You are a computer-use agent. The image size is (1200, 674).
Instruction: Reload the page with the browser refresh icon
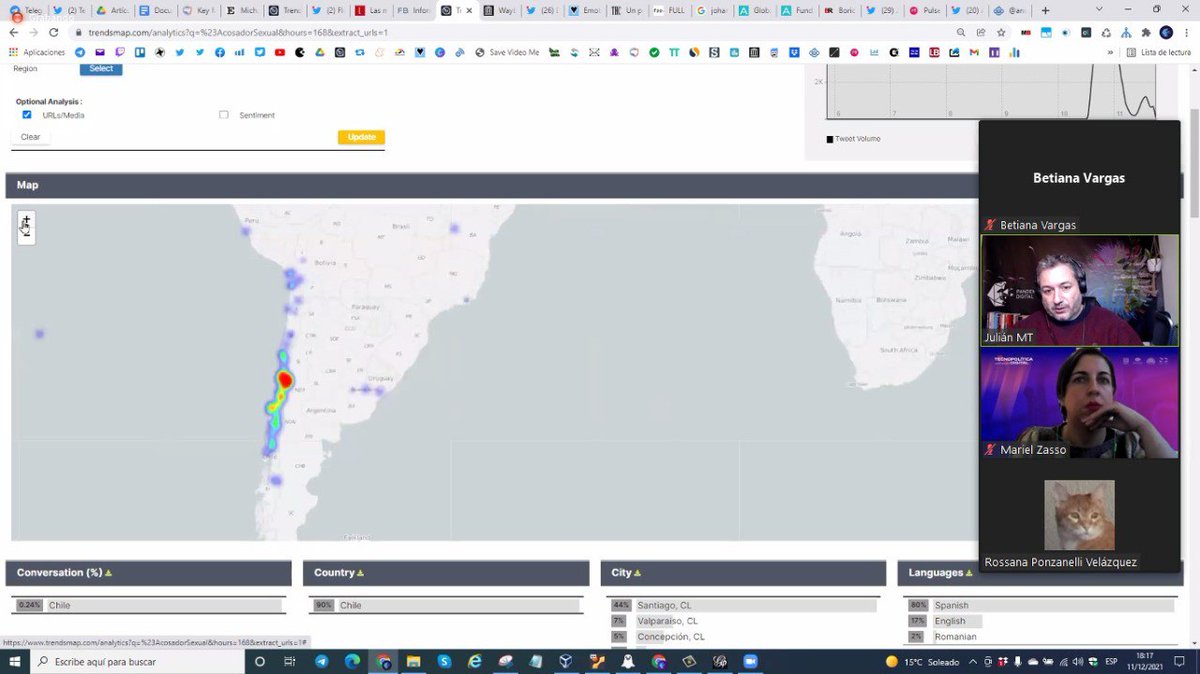[52, 32]
